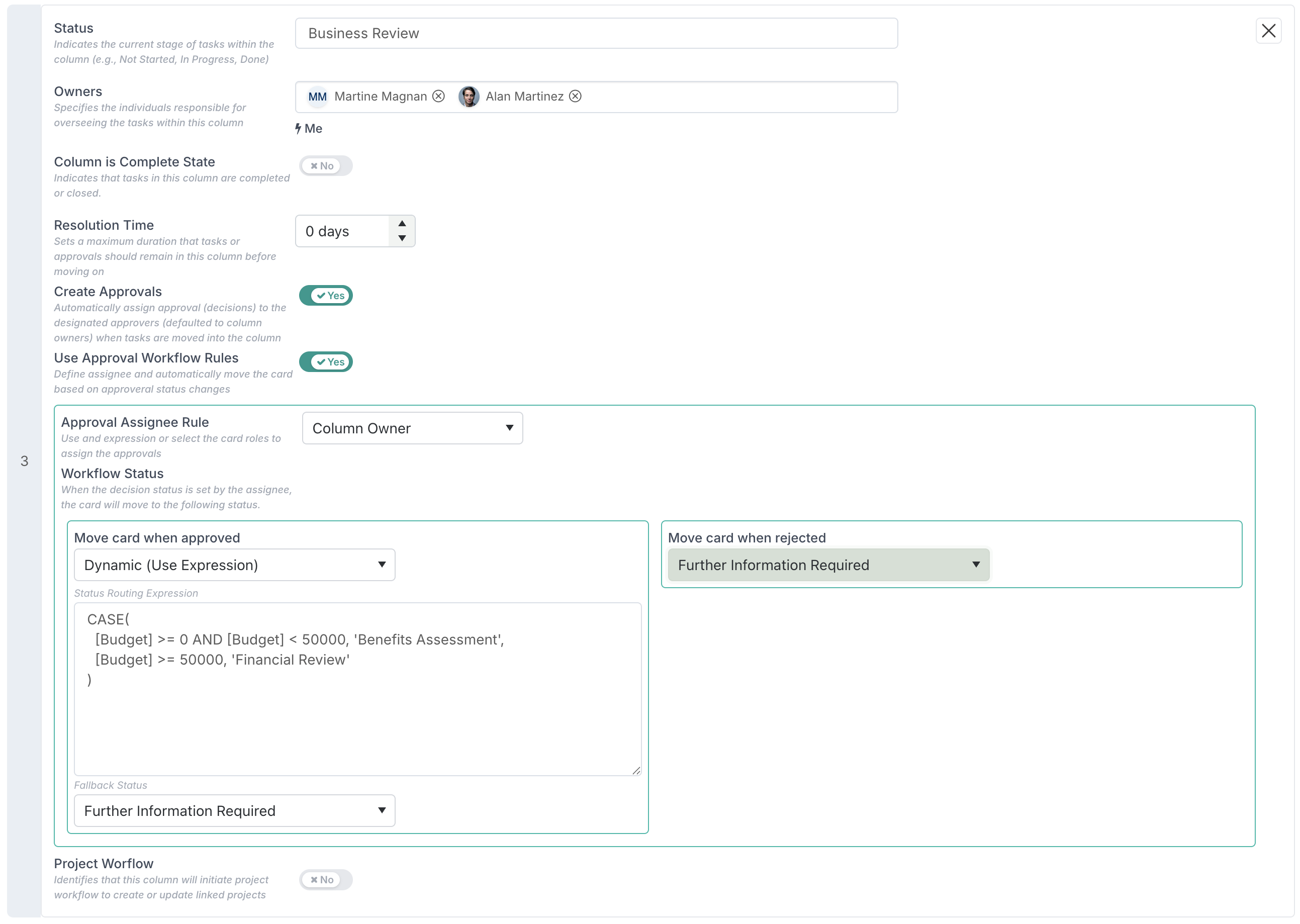Image resolution: width=1300 pixels, height=924 pixels.
Task: Expand the Fallback Status dropdown
Action: 234,811
